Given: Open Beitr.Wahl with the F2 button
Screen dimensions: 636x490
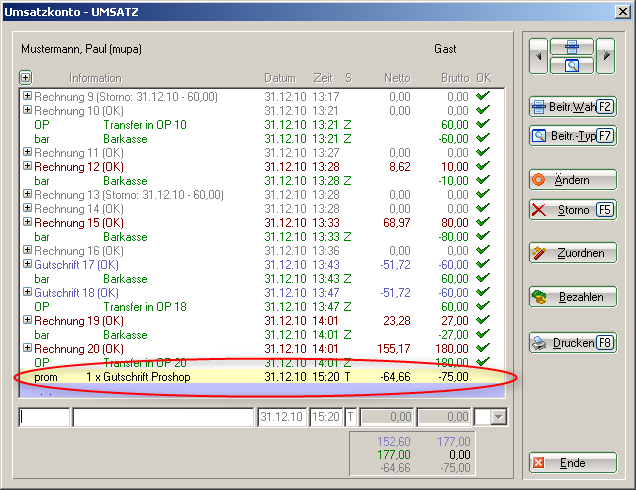Looking at the screenshot, I should click(x=572, y=106).
